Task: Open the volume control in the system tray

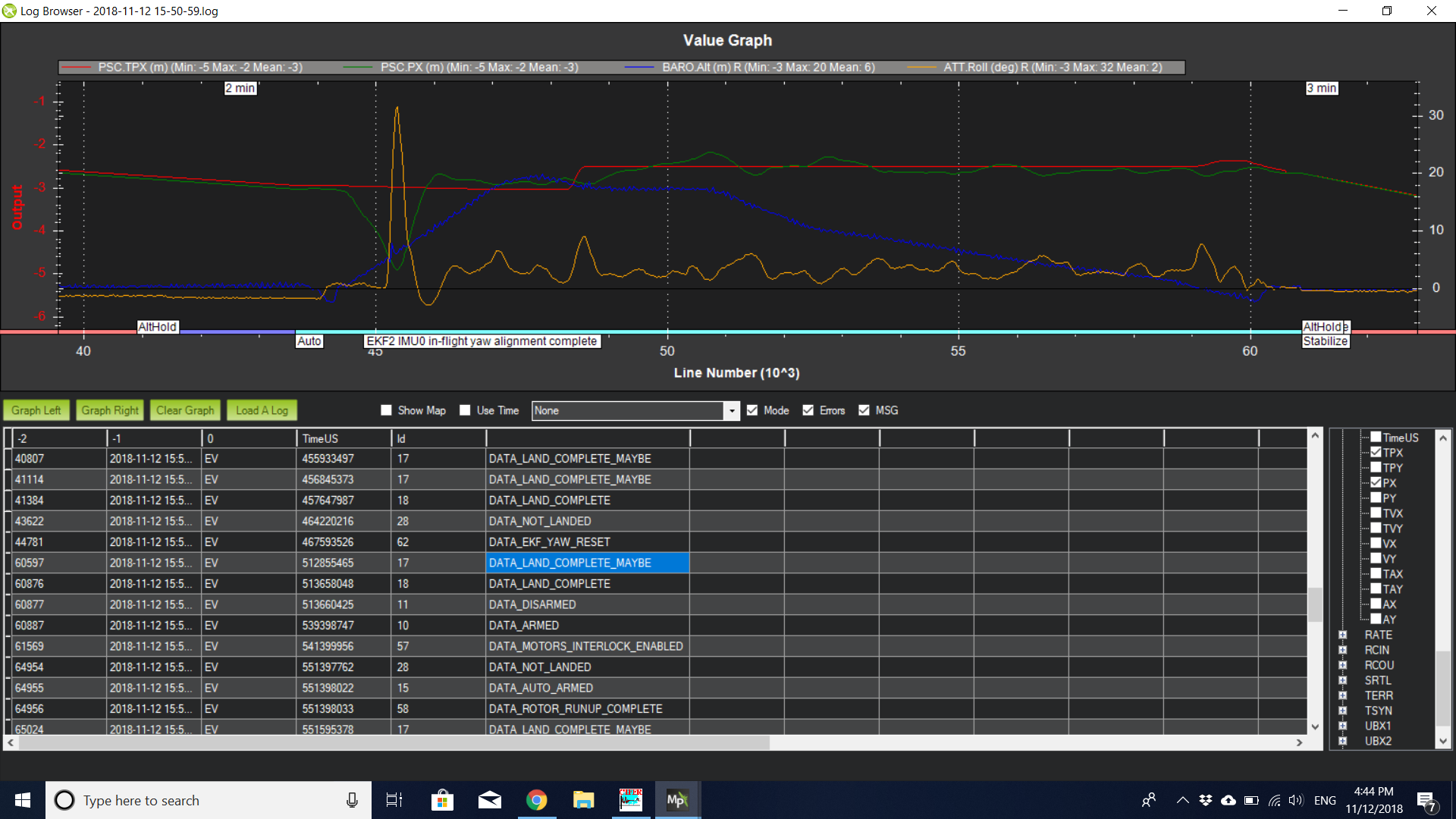Action: tap(1294, 799)
